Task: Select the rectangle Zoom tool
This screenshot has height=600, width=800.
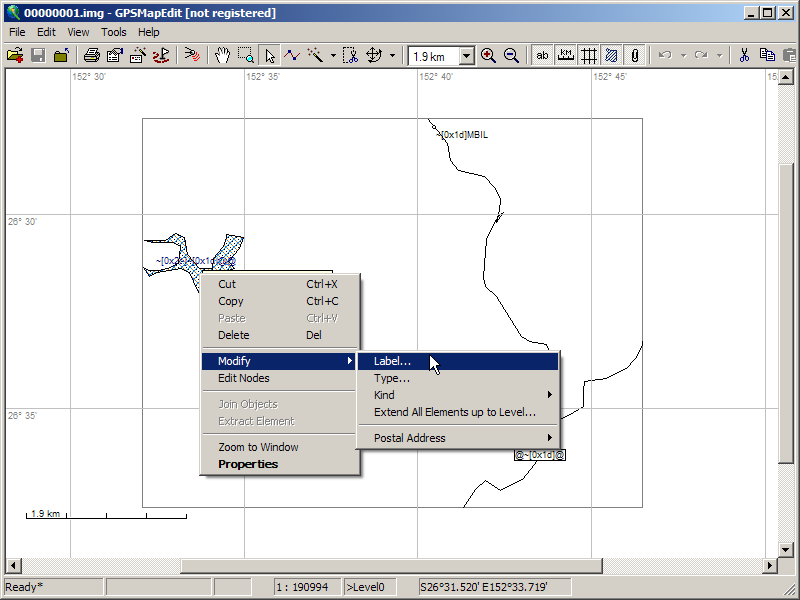Action: click(246, 56)
